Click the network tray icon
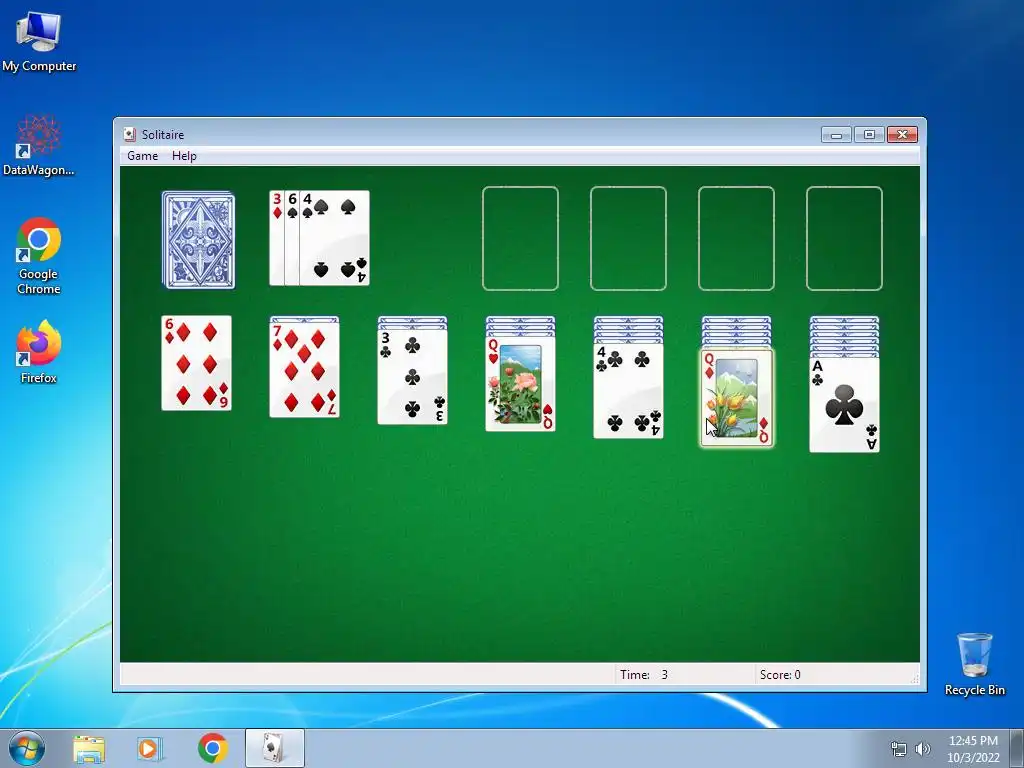 click(899, 749)
